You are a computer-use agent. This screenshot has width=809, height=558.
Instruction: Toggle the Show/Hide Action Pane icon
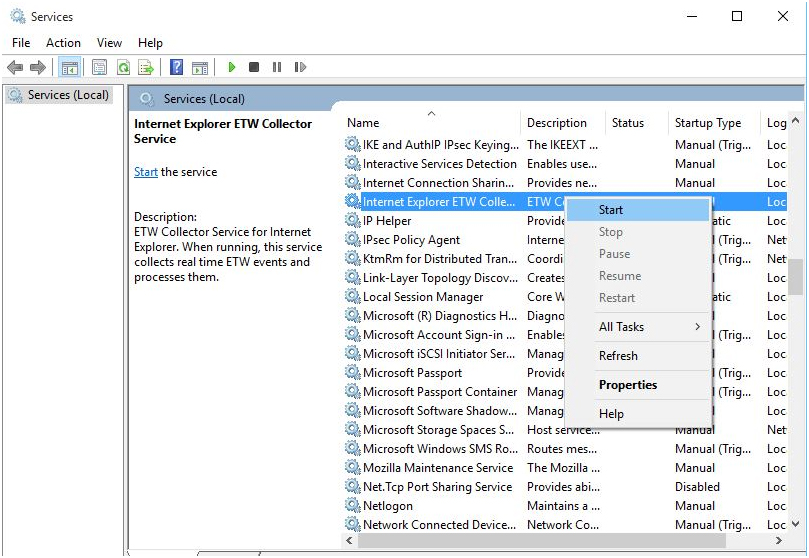[200, 67]
